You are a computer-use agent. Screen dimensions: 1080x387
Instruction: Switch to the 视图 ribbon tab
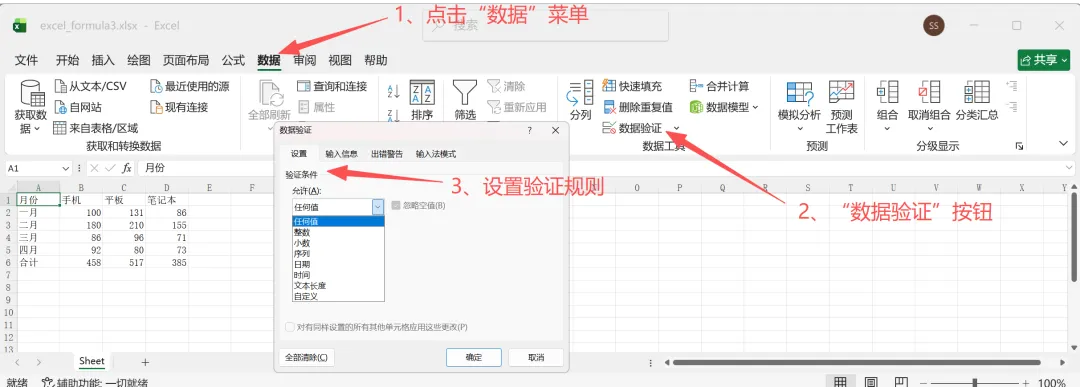point(340,61)
